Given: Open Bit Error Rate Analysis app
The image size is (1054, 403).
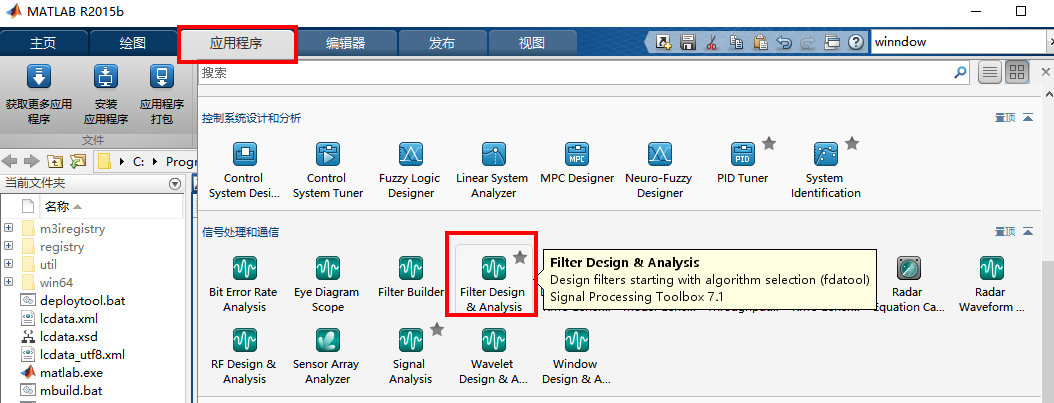Looking at the screenshot, I should 244,284.
